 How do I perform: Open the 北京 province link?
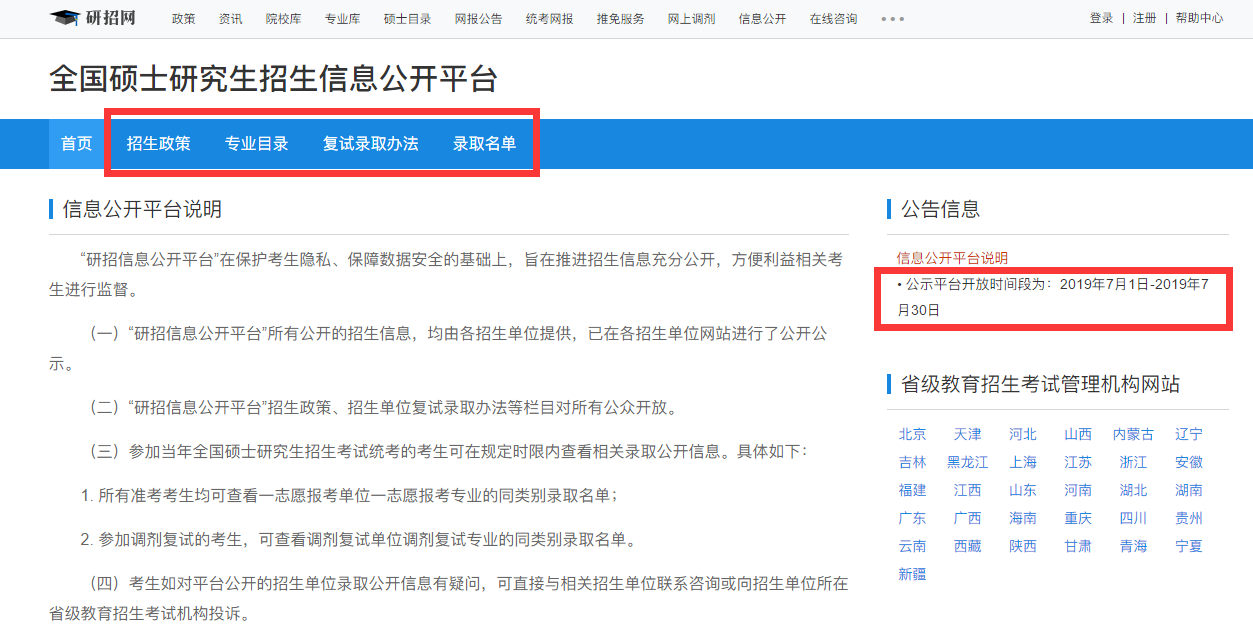tap(912, 434)
